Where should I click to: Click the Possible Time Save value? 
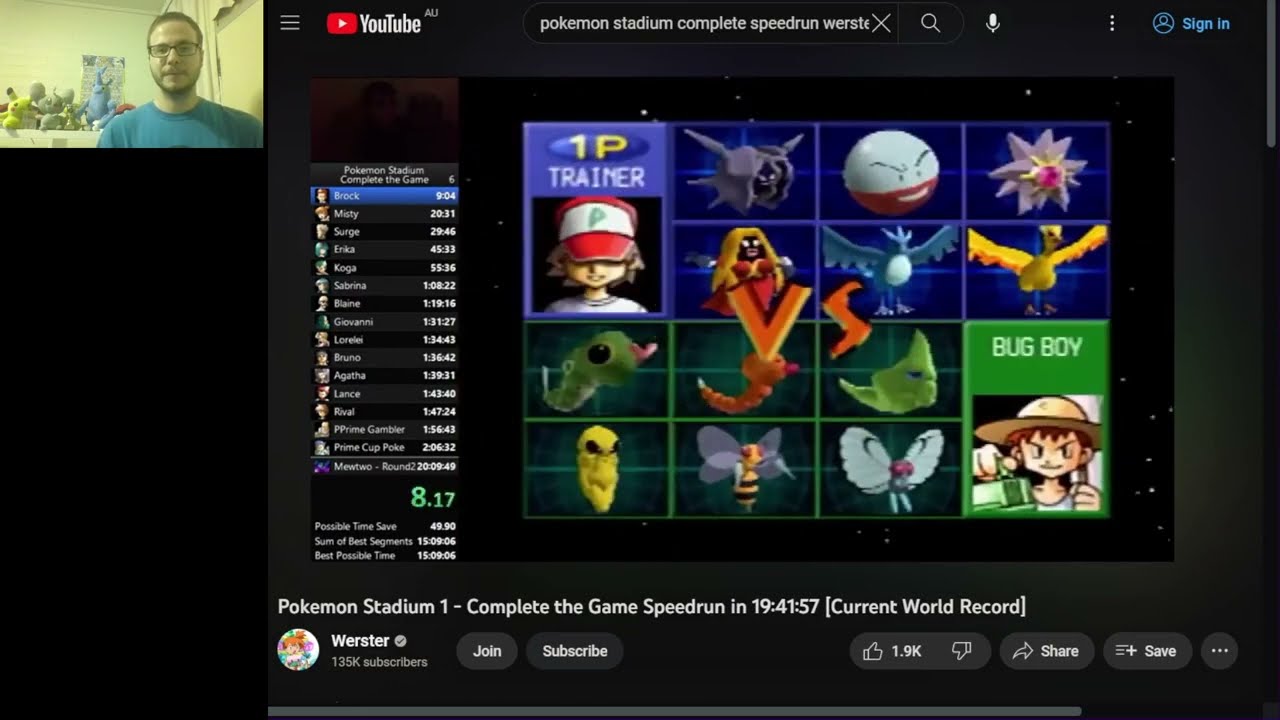pos(443,526)
